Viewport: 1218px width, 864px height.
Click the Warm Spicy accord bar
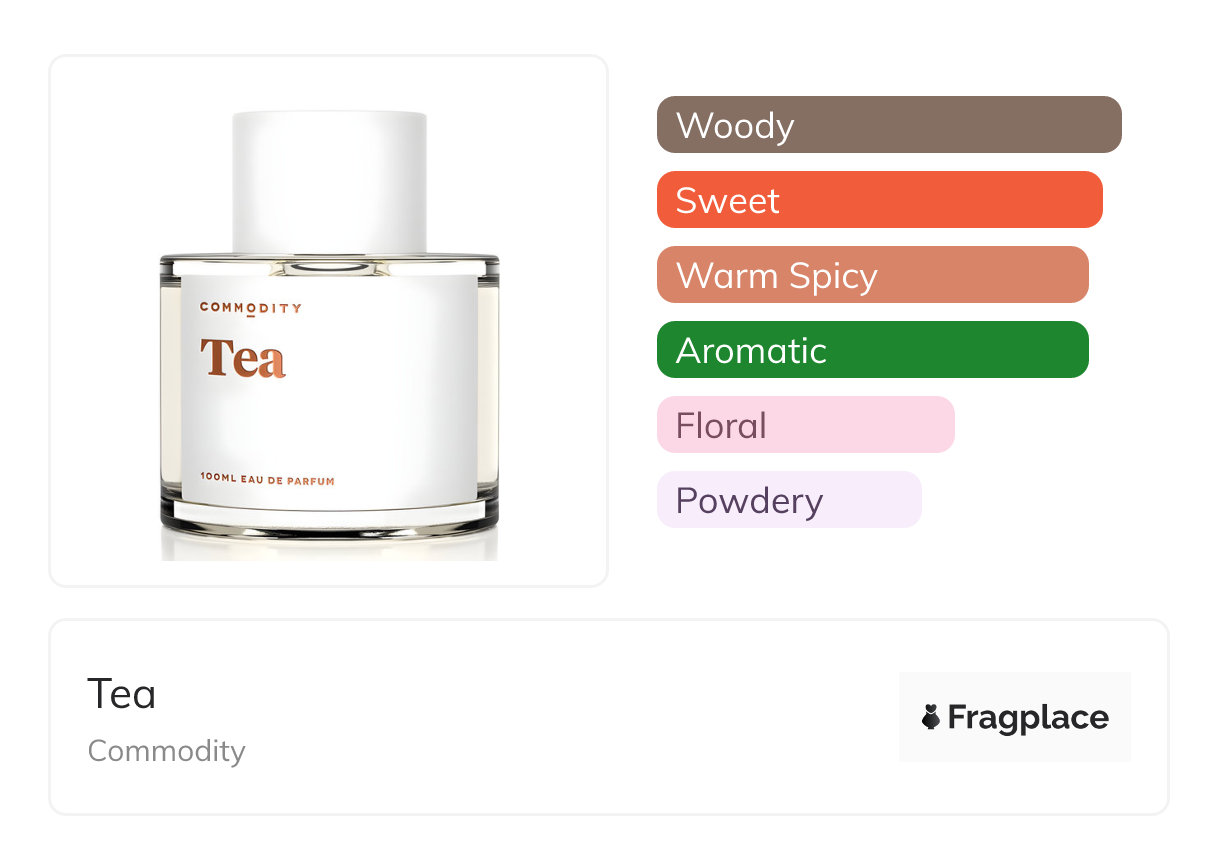pos(873,275)
